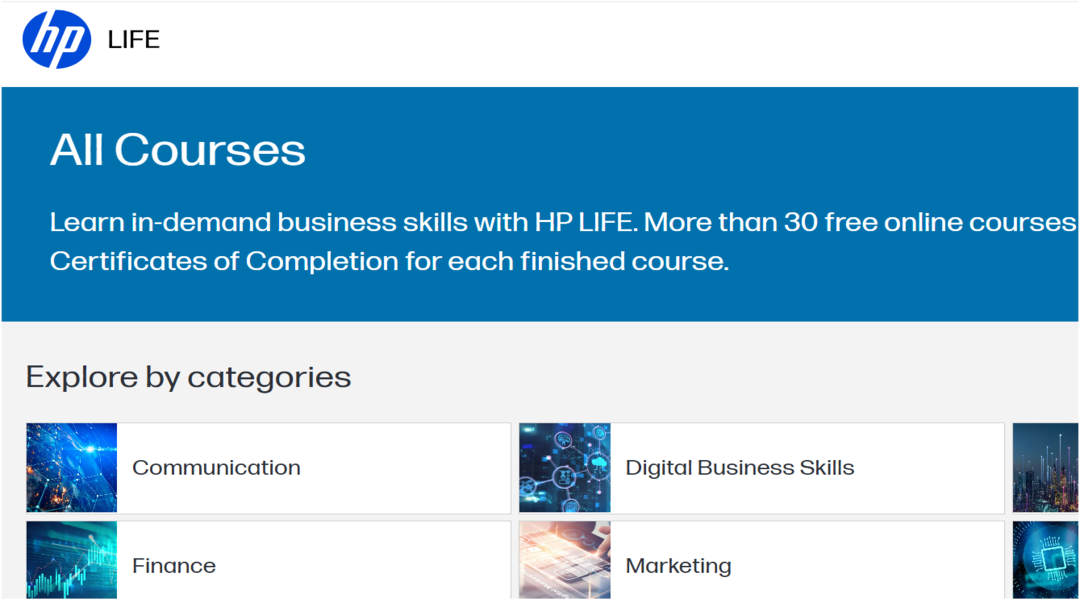The image size is (1080, 600).
Task: Click the Explore by categories heading
Action: 188,377
